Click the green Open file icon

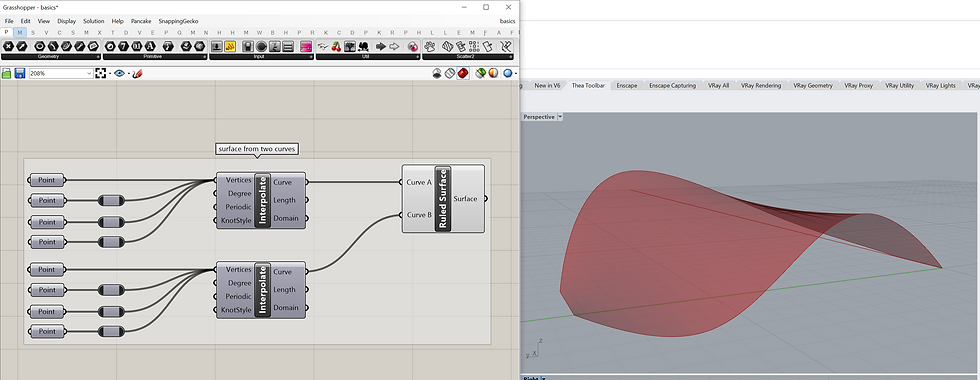[6, 73]
